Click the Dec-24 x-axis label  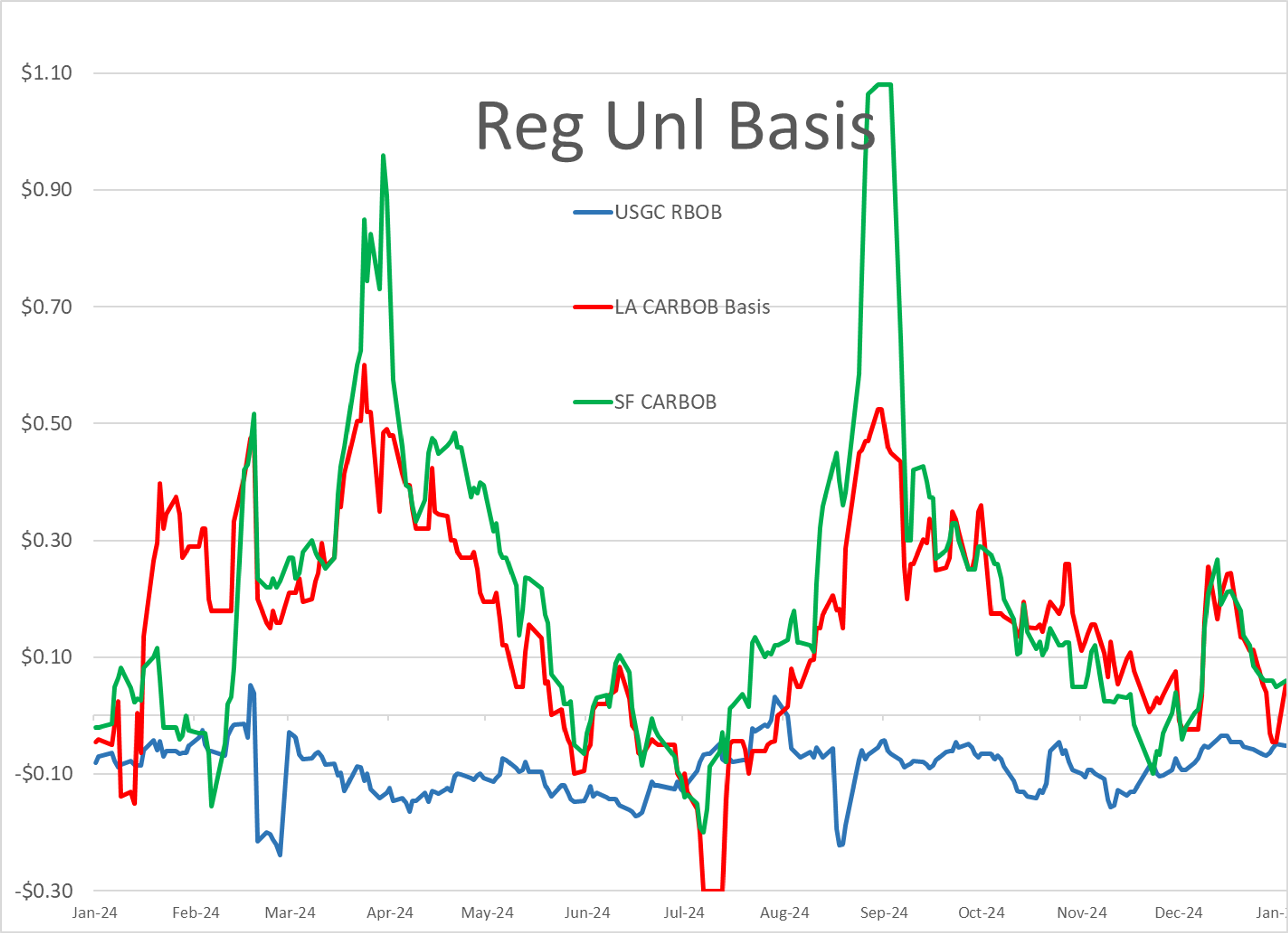pos(1179,913)
